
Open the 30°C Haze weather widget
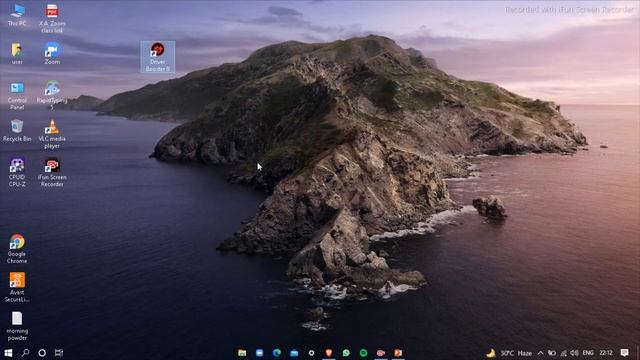point(509,353)
